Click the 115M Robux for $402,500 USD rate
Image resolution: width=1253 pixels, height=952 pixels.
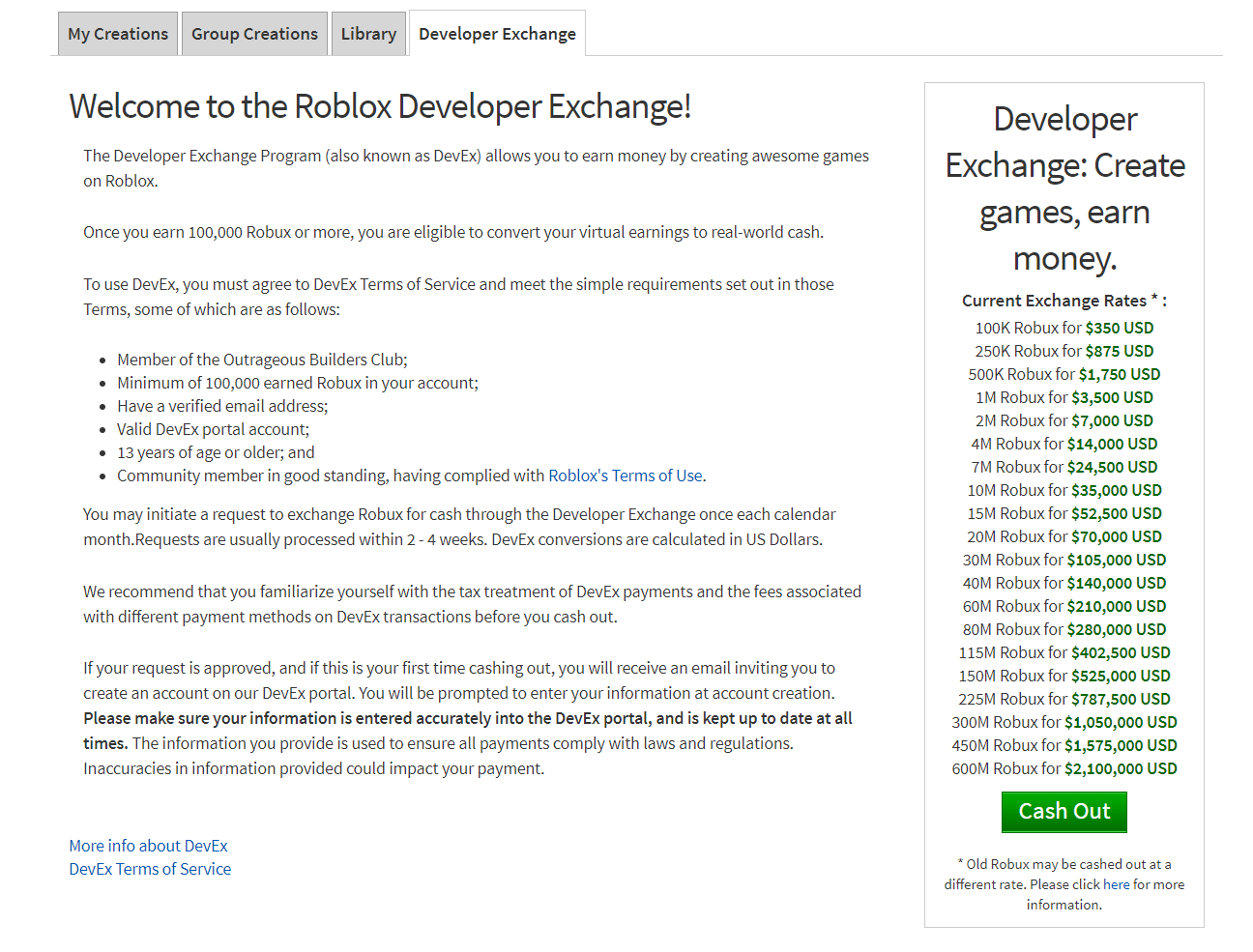[x=1064, y=652]
